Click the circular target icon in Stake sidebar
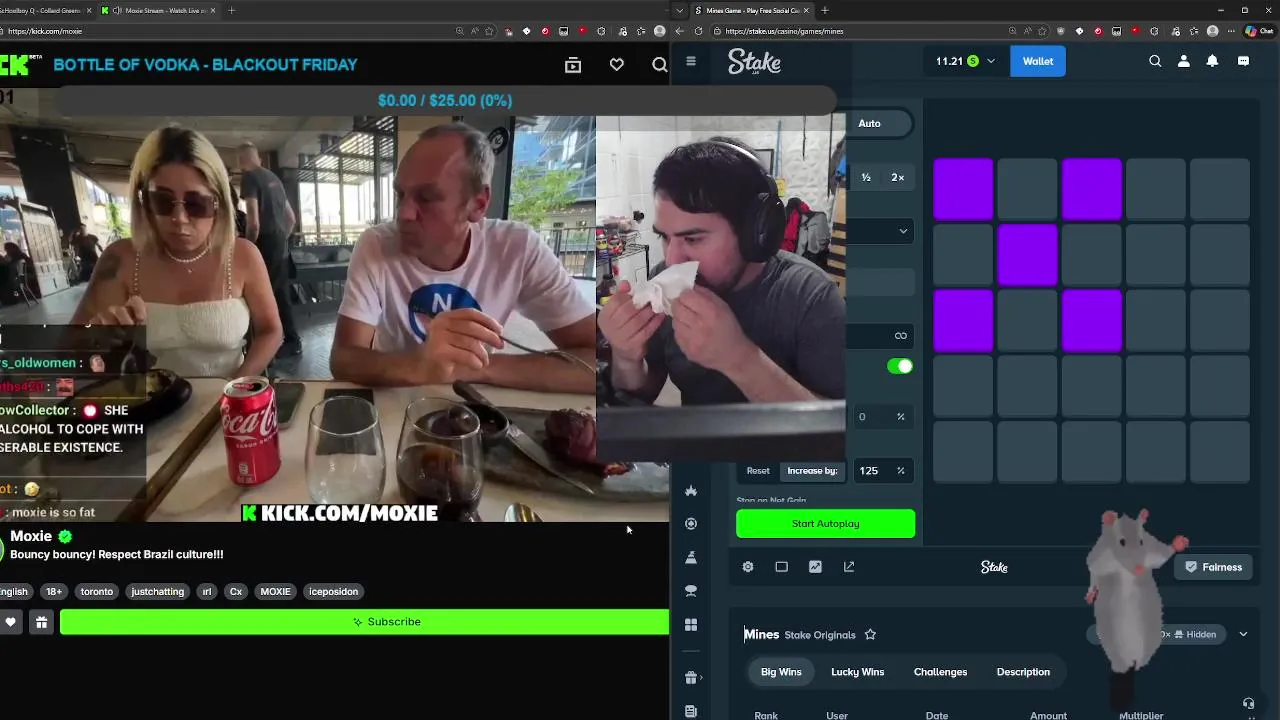 (691, 524)
